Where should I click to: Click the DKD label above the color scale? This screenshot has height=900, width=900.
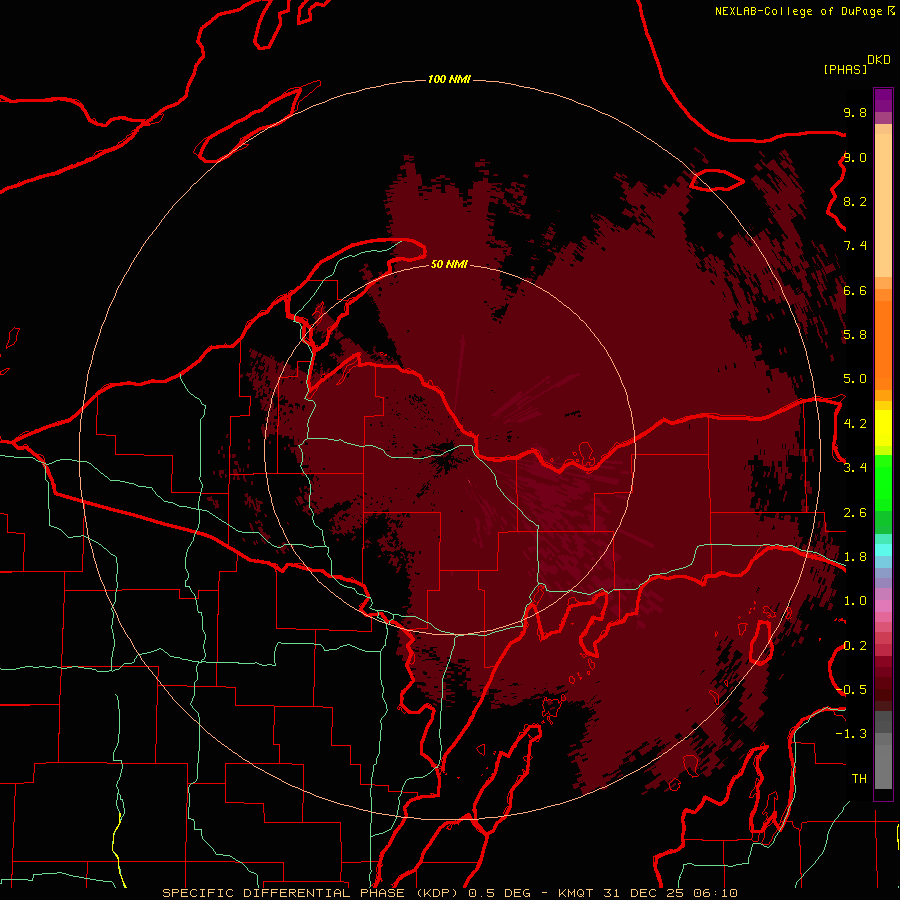(x=879, y=60)
